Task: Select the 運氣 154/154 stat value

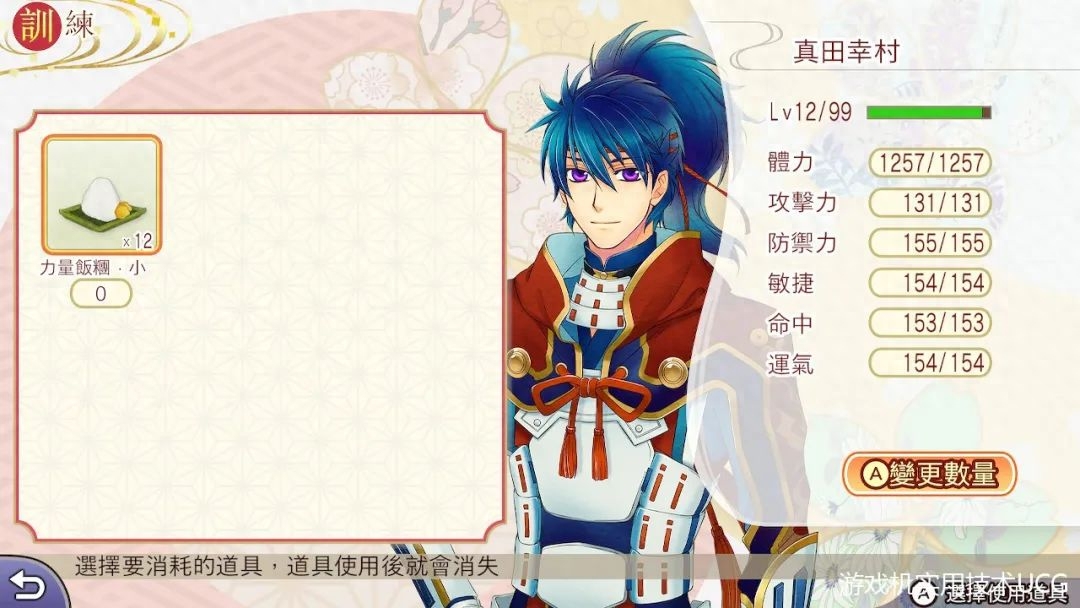Action: click(930, 363)
